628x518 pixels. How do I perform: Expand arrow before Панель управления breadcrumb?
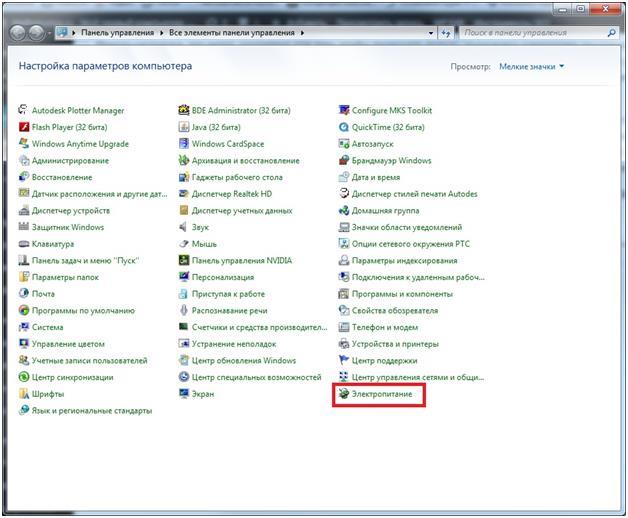point(74,33)
